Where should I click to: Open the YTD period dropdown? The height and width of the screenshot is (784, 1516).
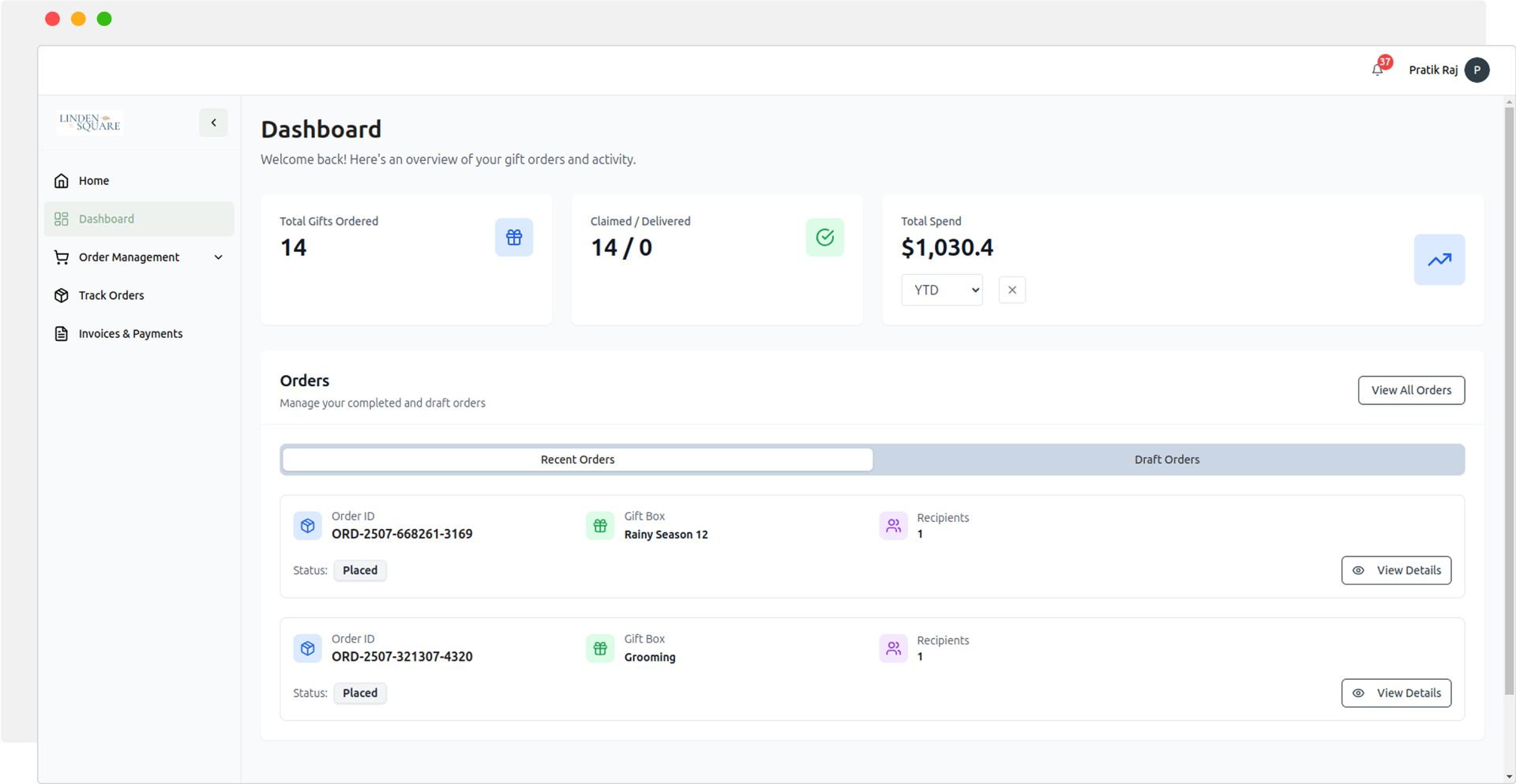(942, 291)
